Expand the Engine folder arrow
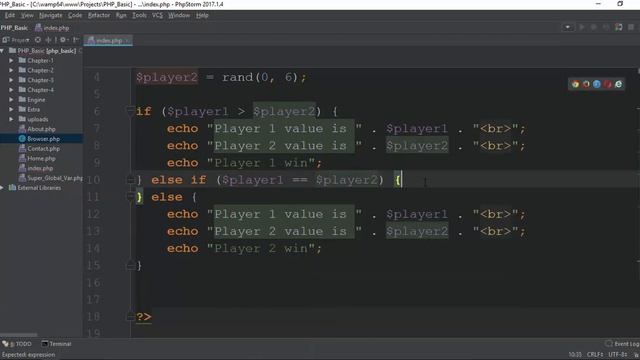 [11, 100]
